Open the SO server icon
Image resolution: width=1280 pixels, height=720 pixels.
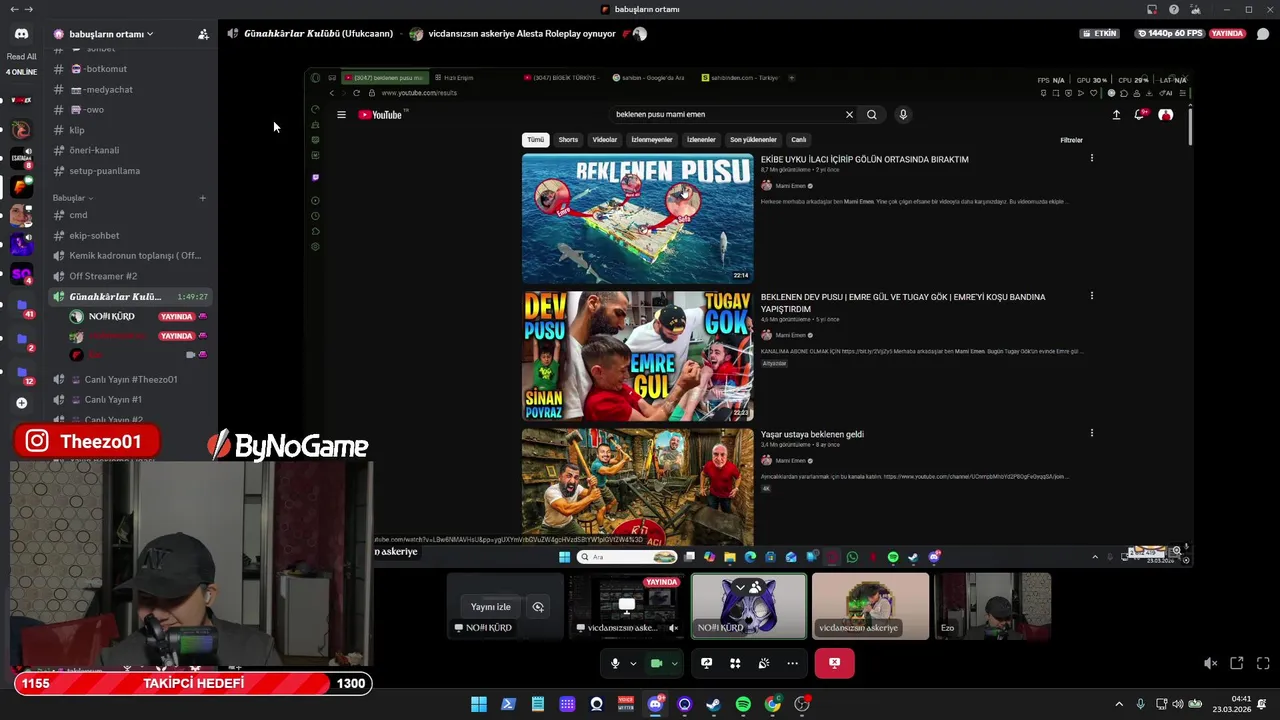pos(21,274)
